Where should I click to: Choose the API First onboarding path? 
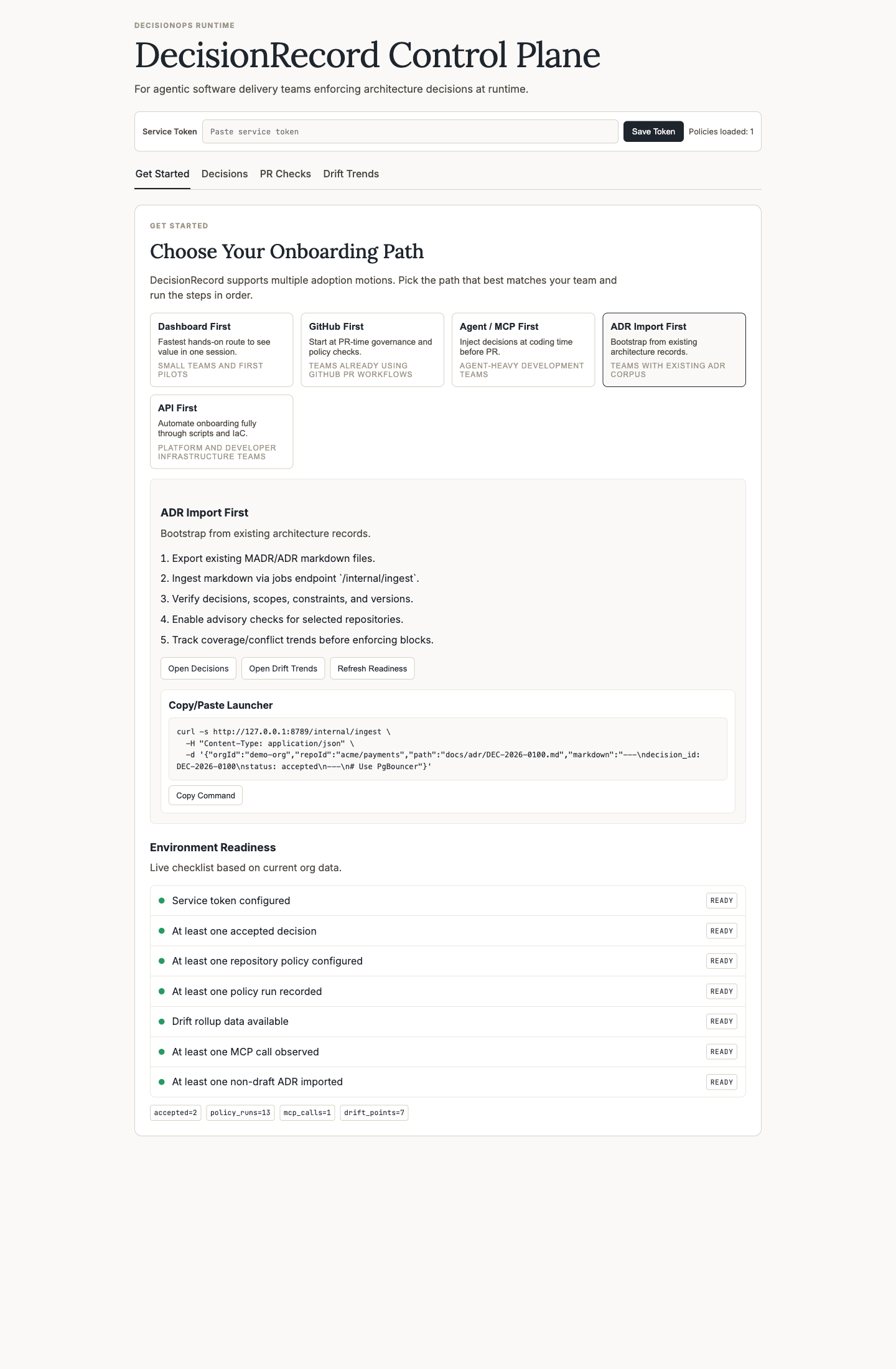[222, 431]
